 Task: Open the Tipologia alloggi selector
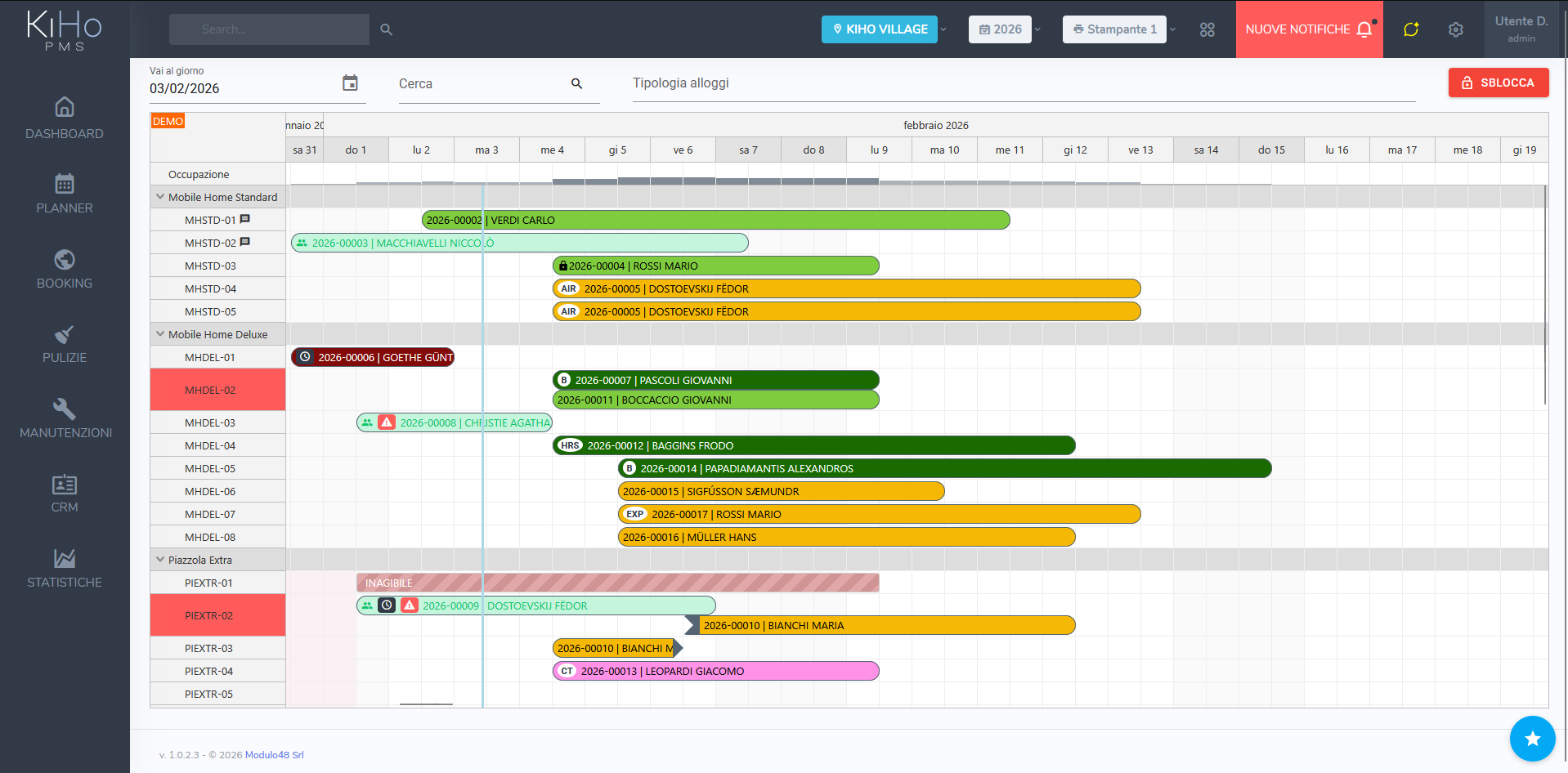point(1024,83)
